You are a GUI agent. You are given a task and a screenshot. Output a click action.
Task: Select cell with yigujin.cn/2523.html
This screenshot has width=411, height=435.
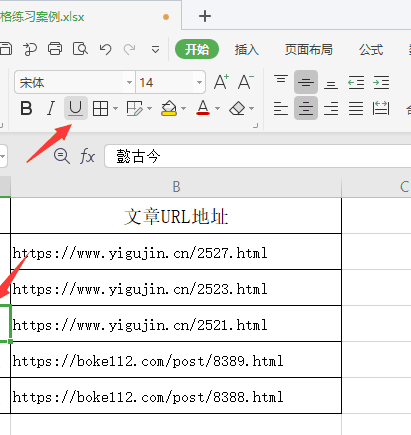176,288
